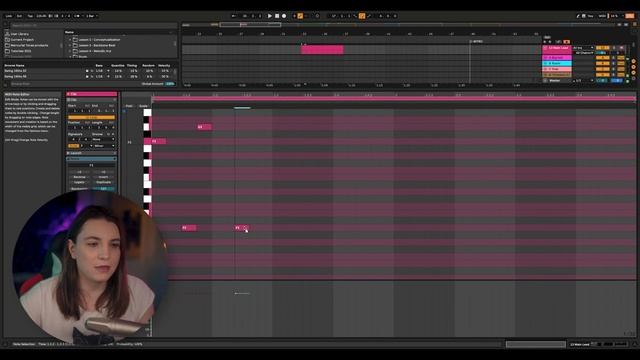Sort browser by the Name column header
Screen dimensions: 640x360
(69, 32)
